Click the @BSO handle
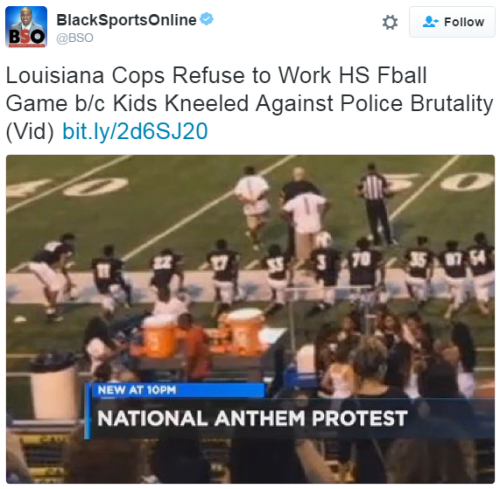The image size is (500, 489). [x=75, y=38]
